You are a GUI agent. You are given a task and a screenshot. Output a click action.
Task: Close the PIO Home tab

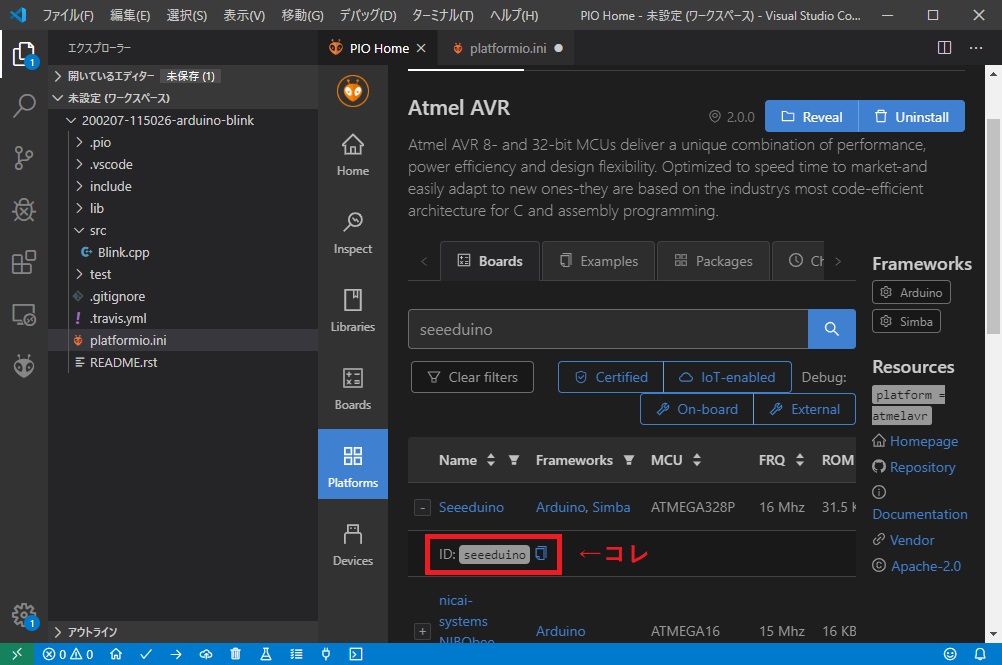pos(421,48)
